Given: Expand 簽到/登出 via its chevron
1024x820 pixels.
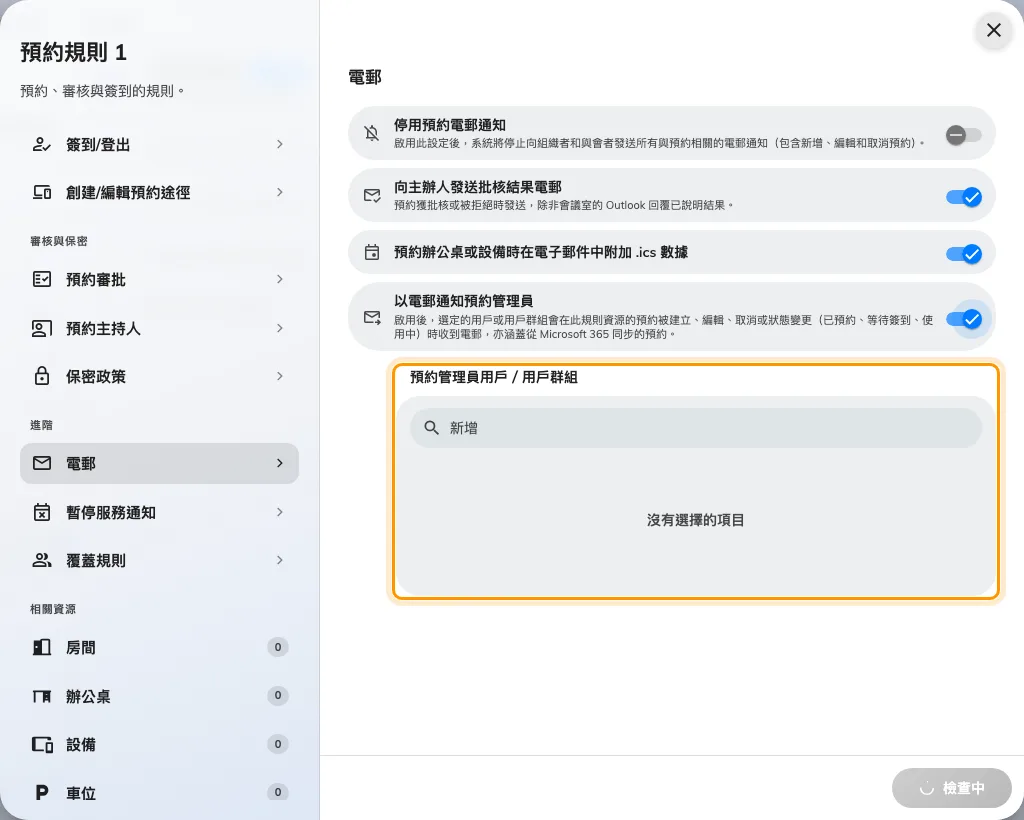Looking at the screenshot, I should coord(280,144).
